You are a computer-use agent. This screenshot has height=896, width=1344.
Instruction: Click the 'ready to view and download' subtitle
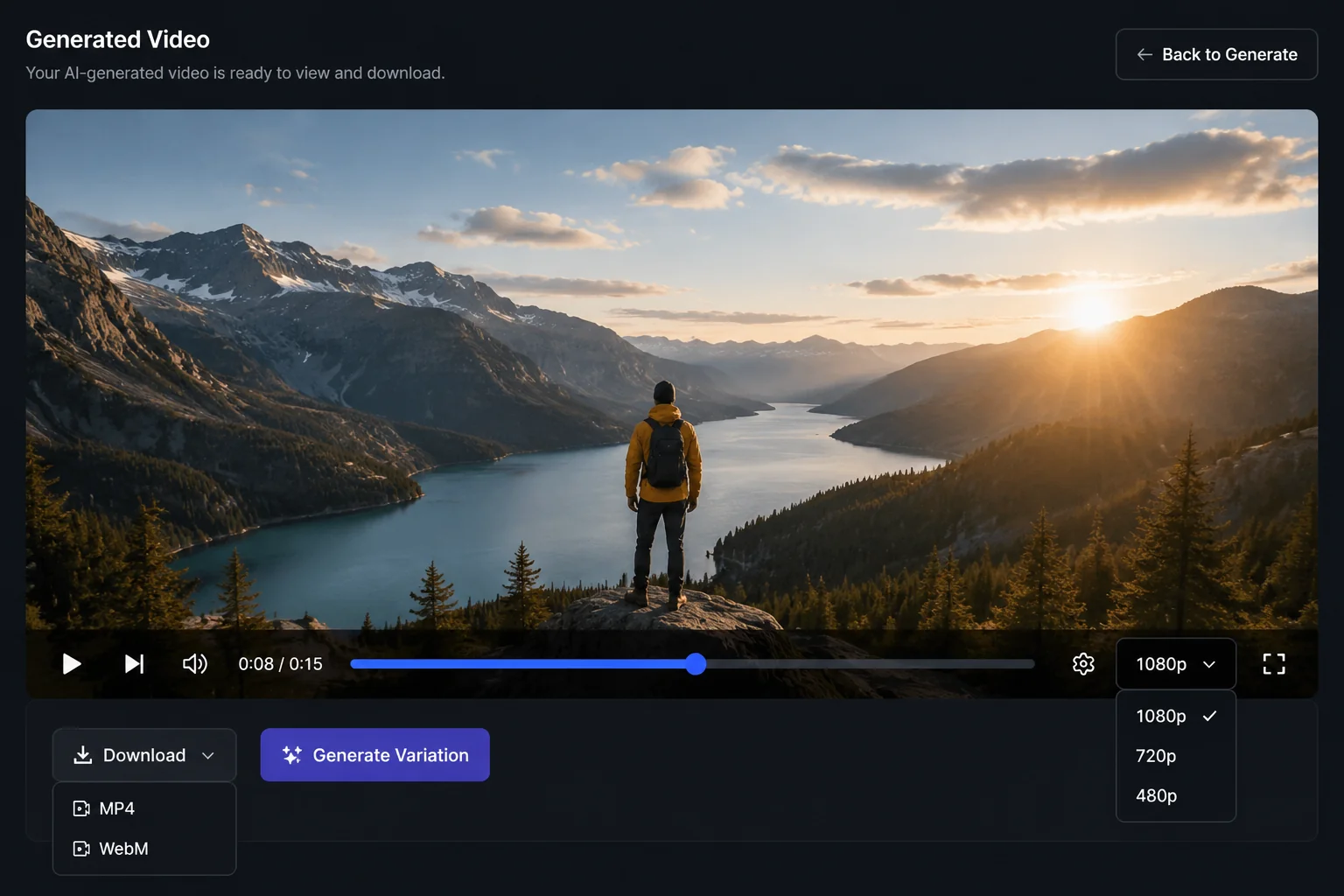[235, 73]
